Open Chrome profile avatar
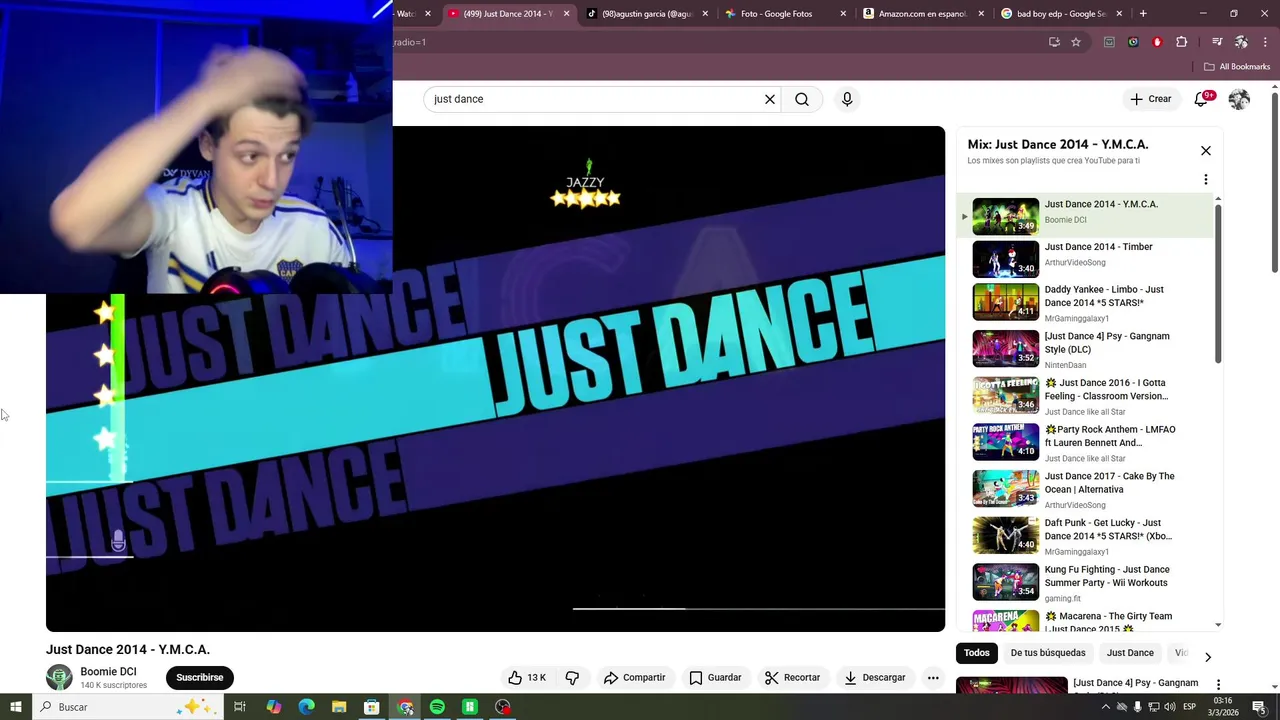 click(1241, 42)
